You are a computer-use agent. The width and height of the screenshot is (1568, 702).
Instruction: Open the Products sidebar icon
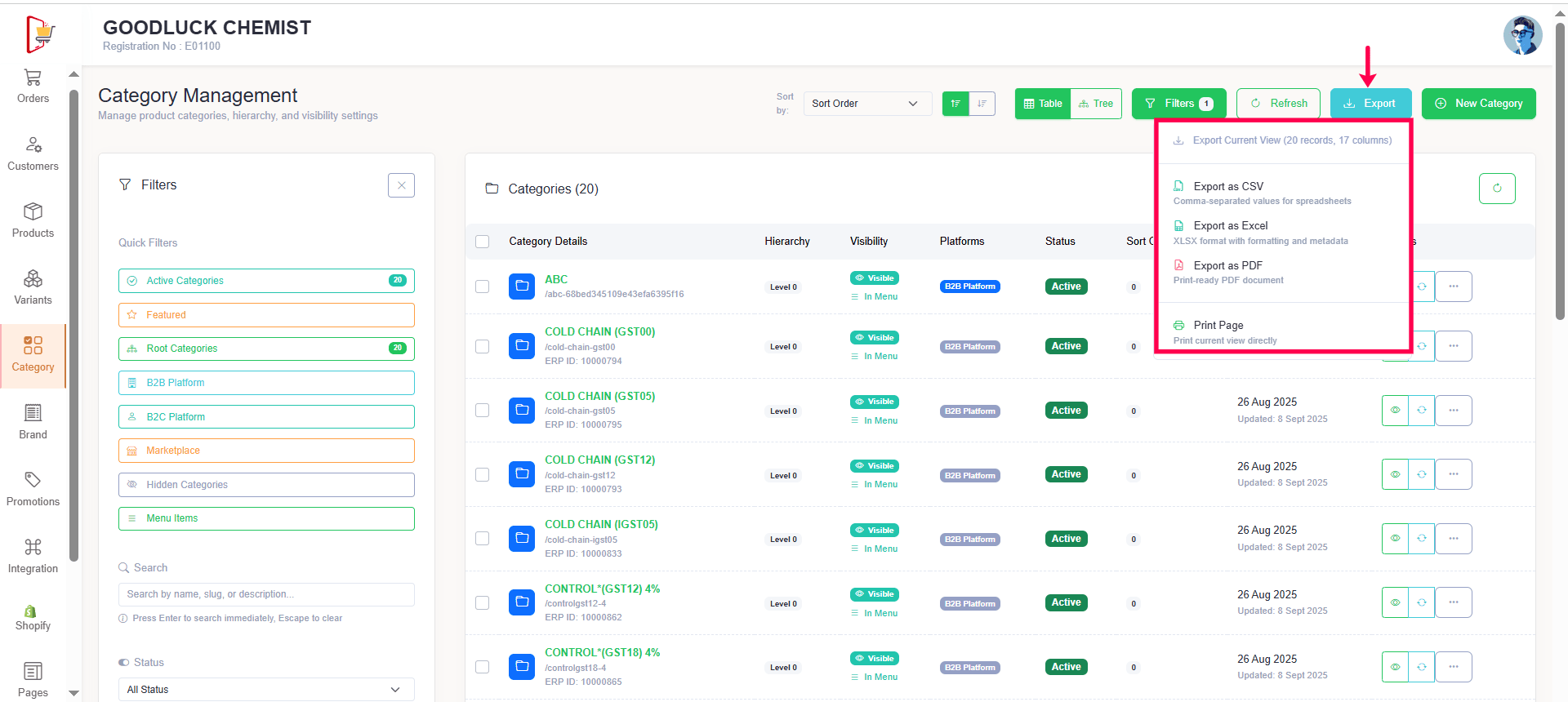(x=33, y=220)
